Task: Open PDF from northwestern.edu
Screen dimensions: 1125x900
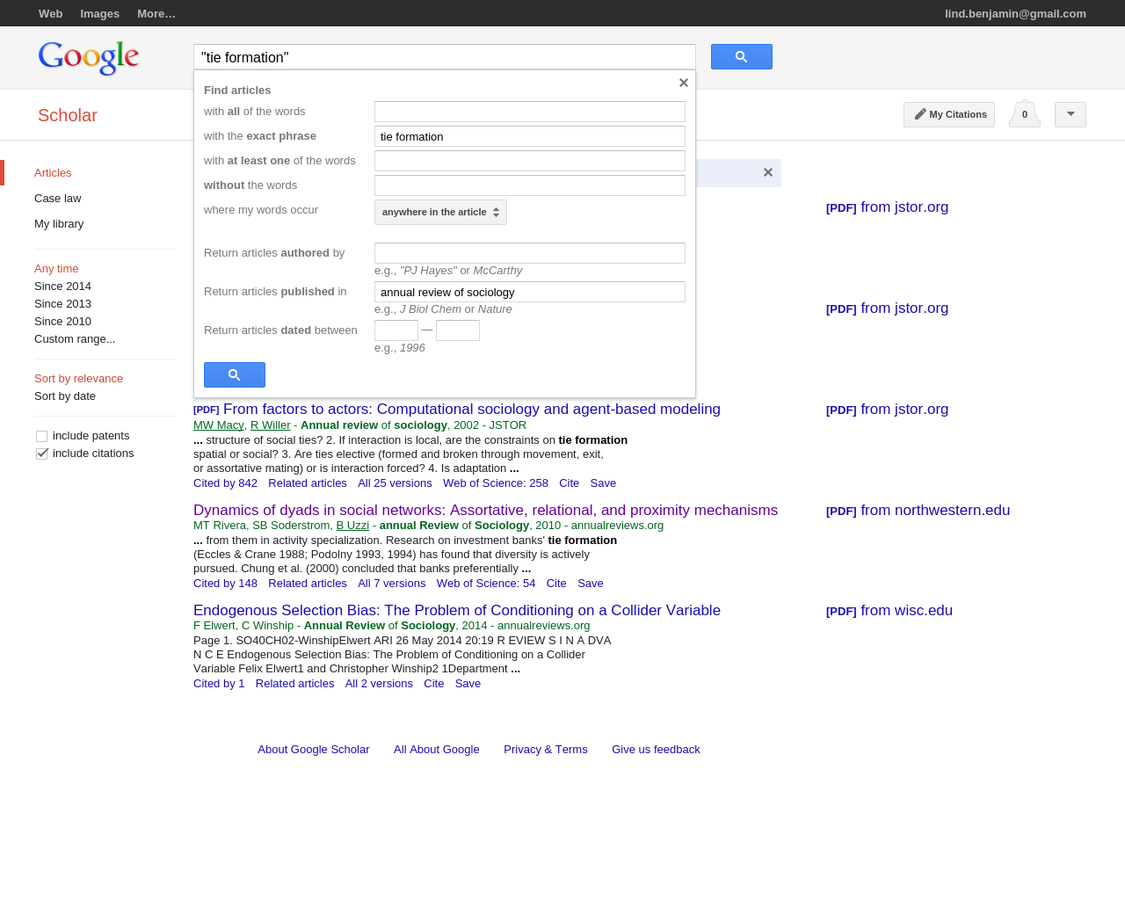Action: pyautogui.click(x=918, y=510)
